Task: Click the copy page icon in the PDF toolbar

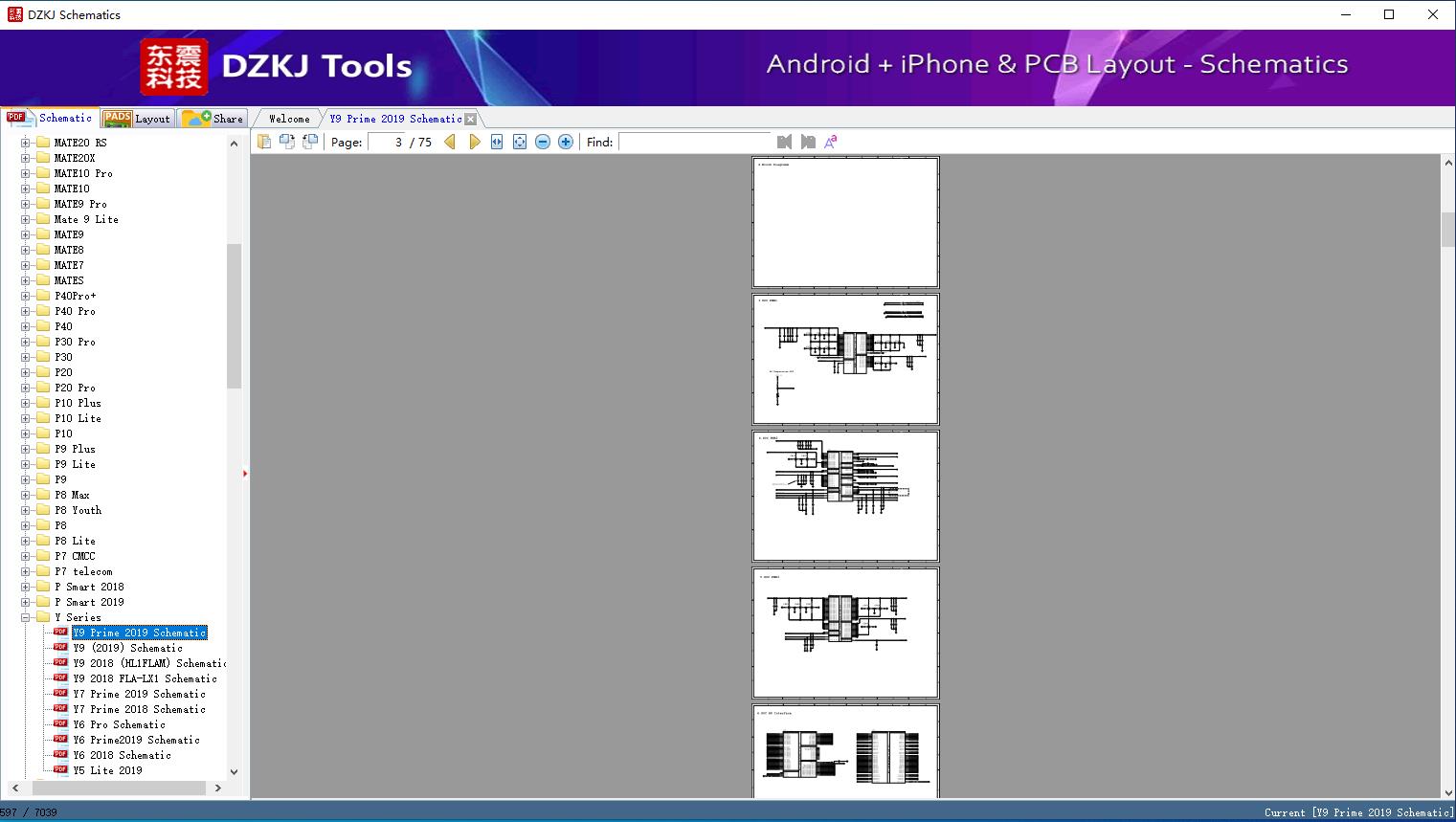Action: 264,142
